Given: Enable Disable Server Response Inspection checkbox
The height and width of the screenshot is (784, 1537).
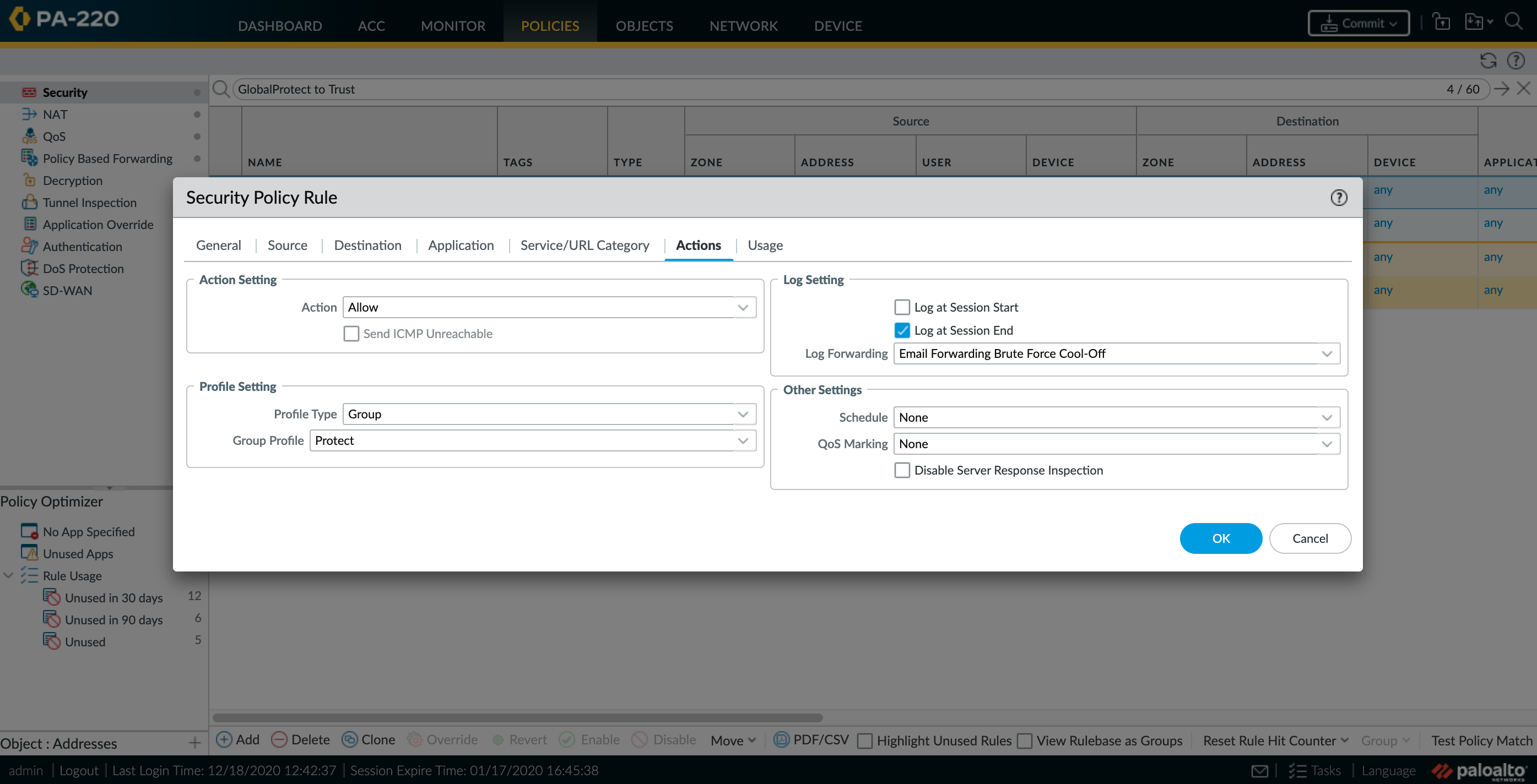Looking at the screenshot, I should click(x=901, y=470).
